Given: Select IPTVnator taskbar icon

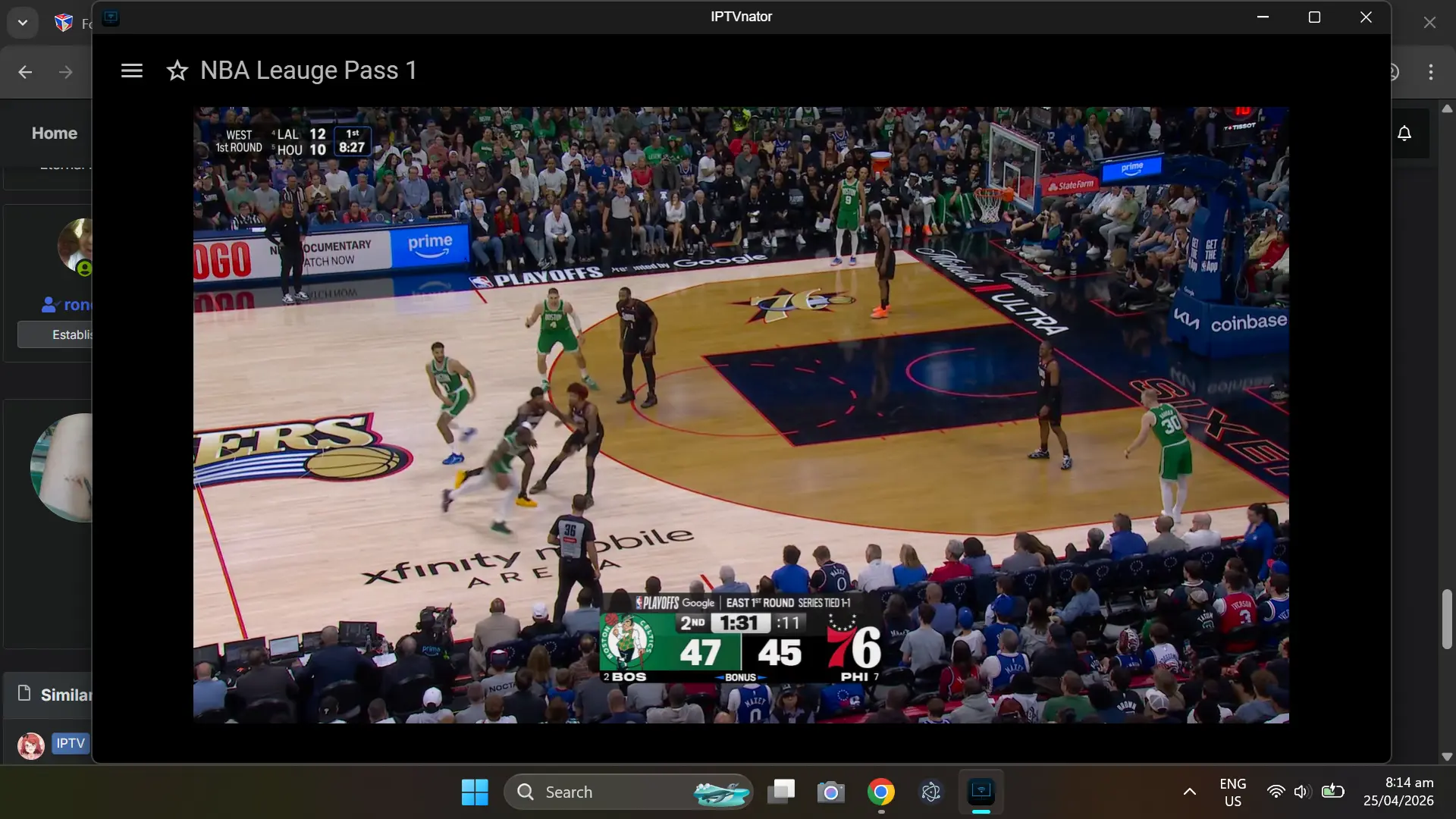Looking at the screenshot, I should (x=981, y=792).
